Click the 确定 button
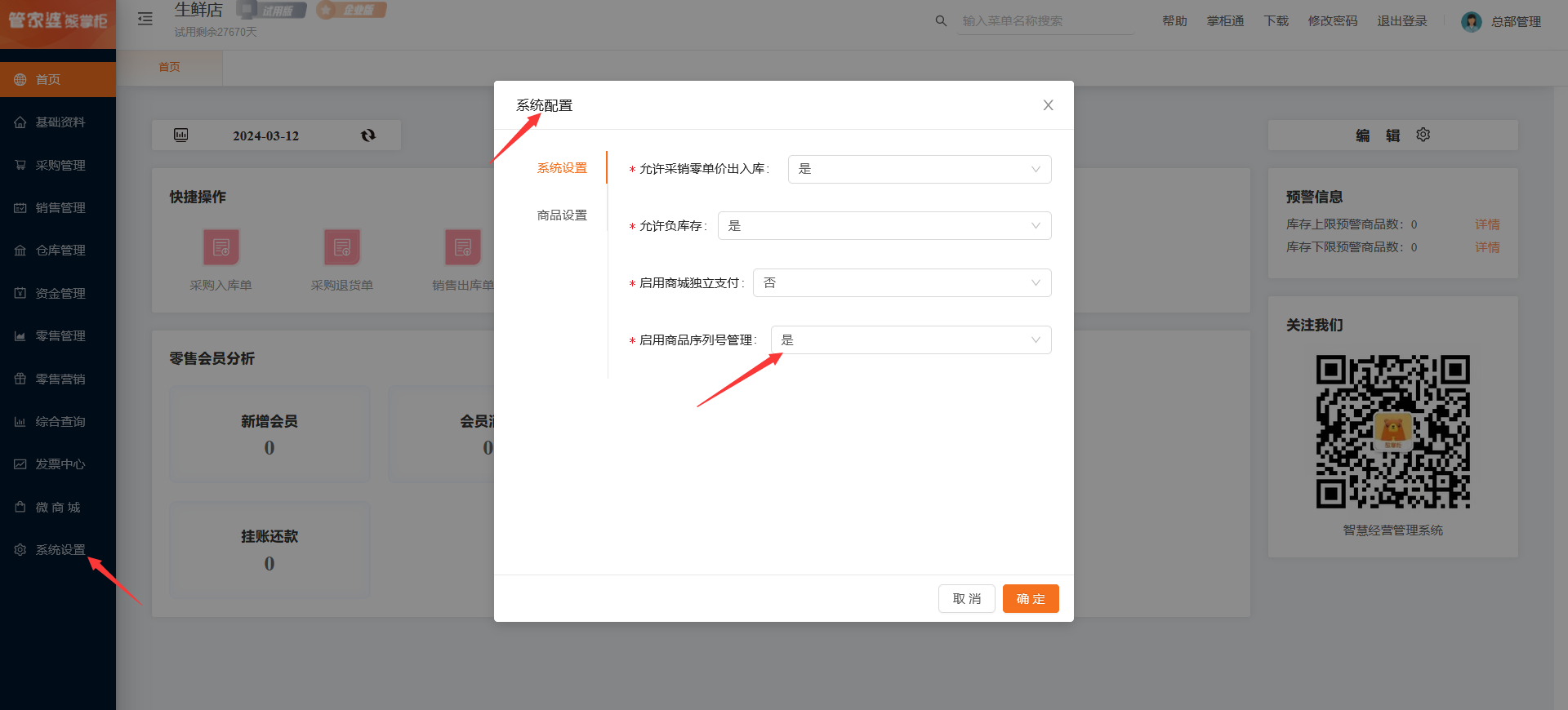The width and height of the screenshot is (1568, 710). tap(1031, 599)
